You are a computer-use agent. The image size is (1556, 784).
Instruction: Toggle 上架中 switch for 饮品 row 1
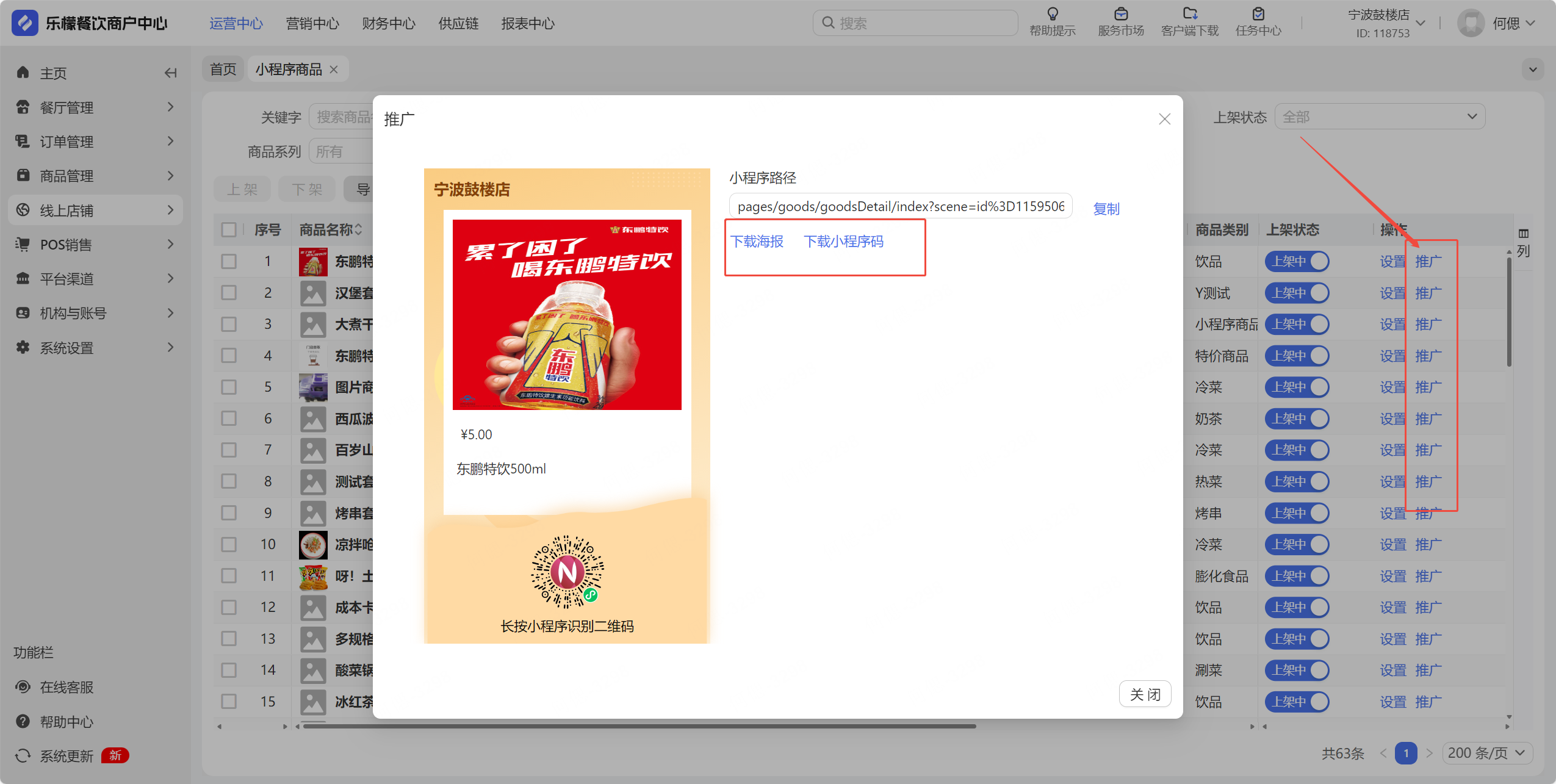1297,261
